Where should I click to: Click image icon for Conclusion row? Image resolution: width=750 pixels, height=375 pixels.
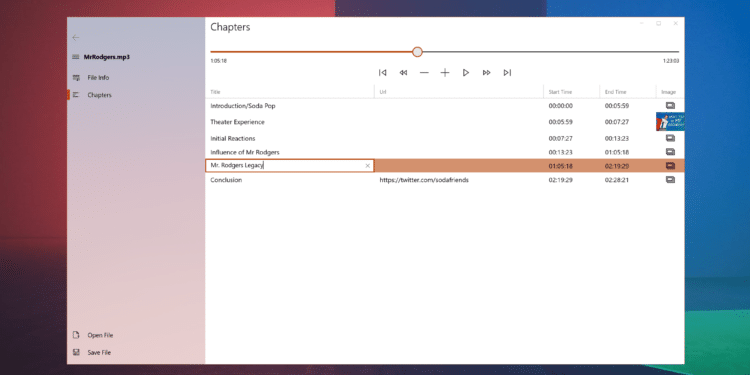(670, 180)
